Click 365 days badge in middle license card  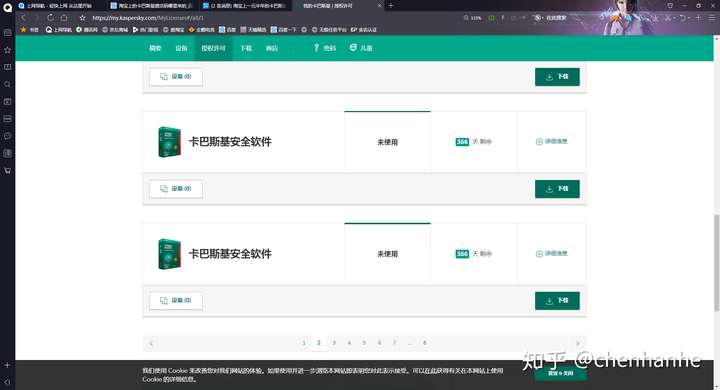coord(462,142)
